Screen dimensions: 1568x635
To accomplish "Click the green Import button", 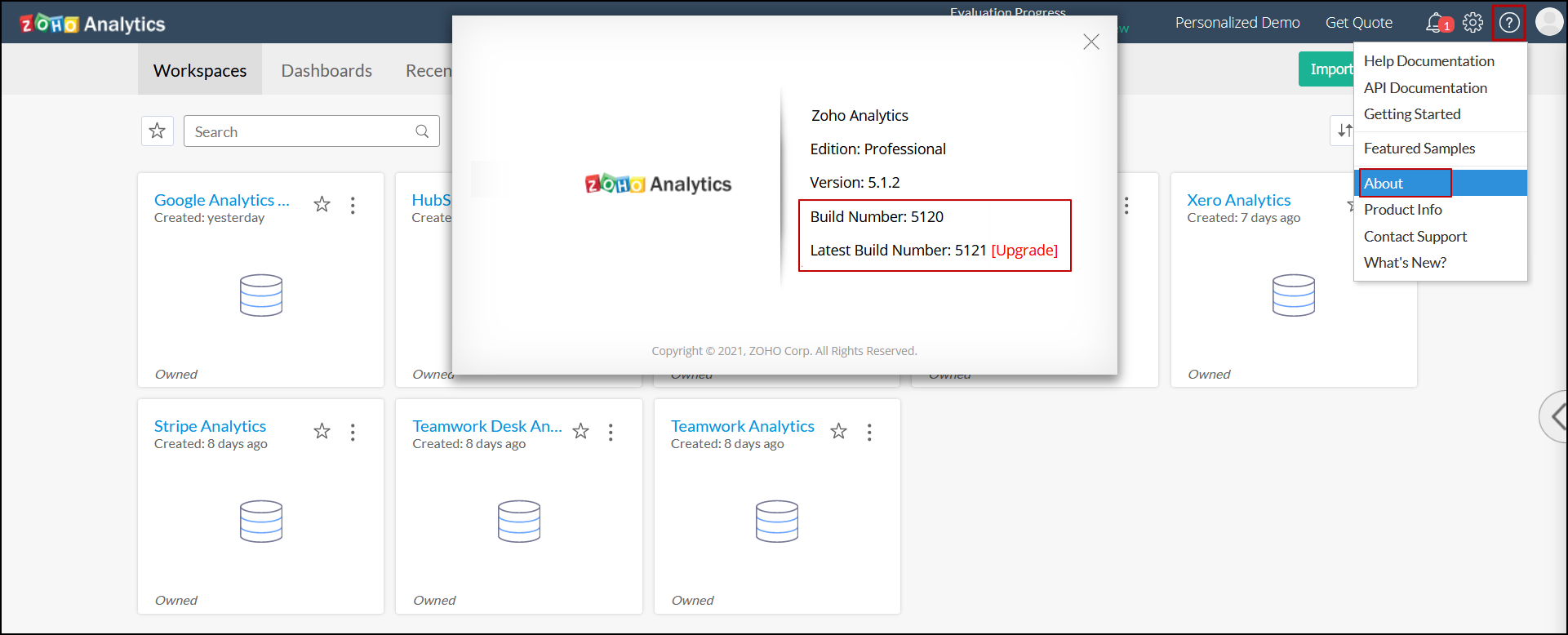I will tap(1327, 69).
